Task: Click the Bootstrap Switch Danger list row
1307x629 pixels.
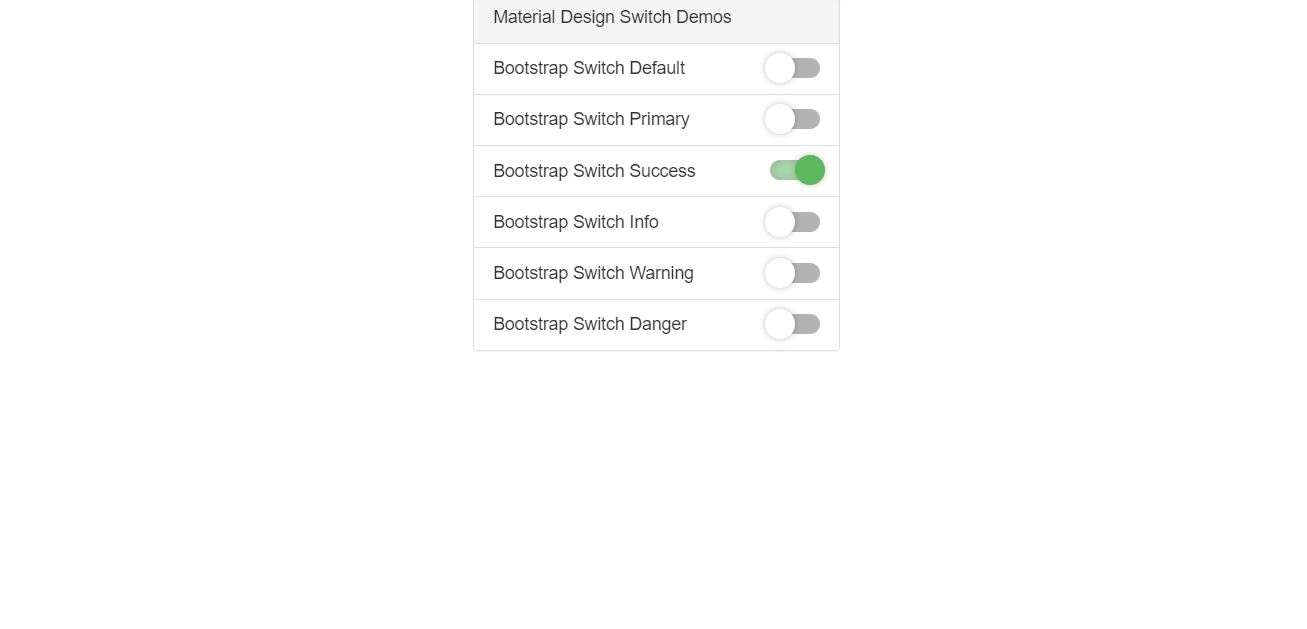Action: [x=656, y=324]
